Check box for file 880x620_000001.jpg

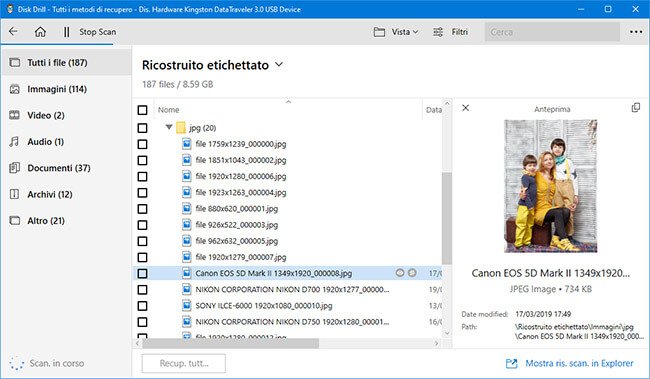pyautogui.click(x=142, y=209)
